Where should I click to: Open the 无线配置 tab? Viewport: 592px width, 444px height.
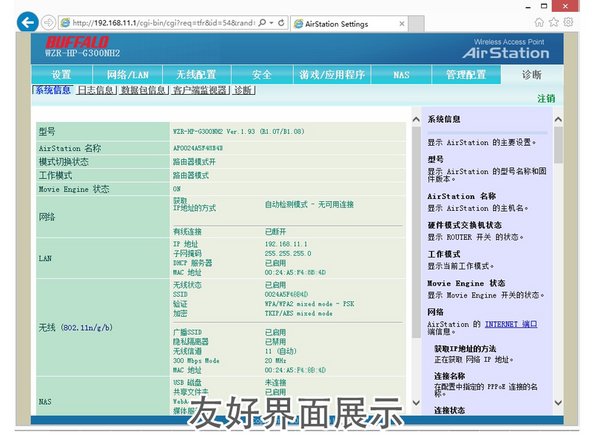tap(196, 74)
